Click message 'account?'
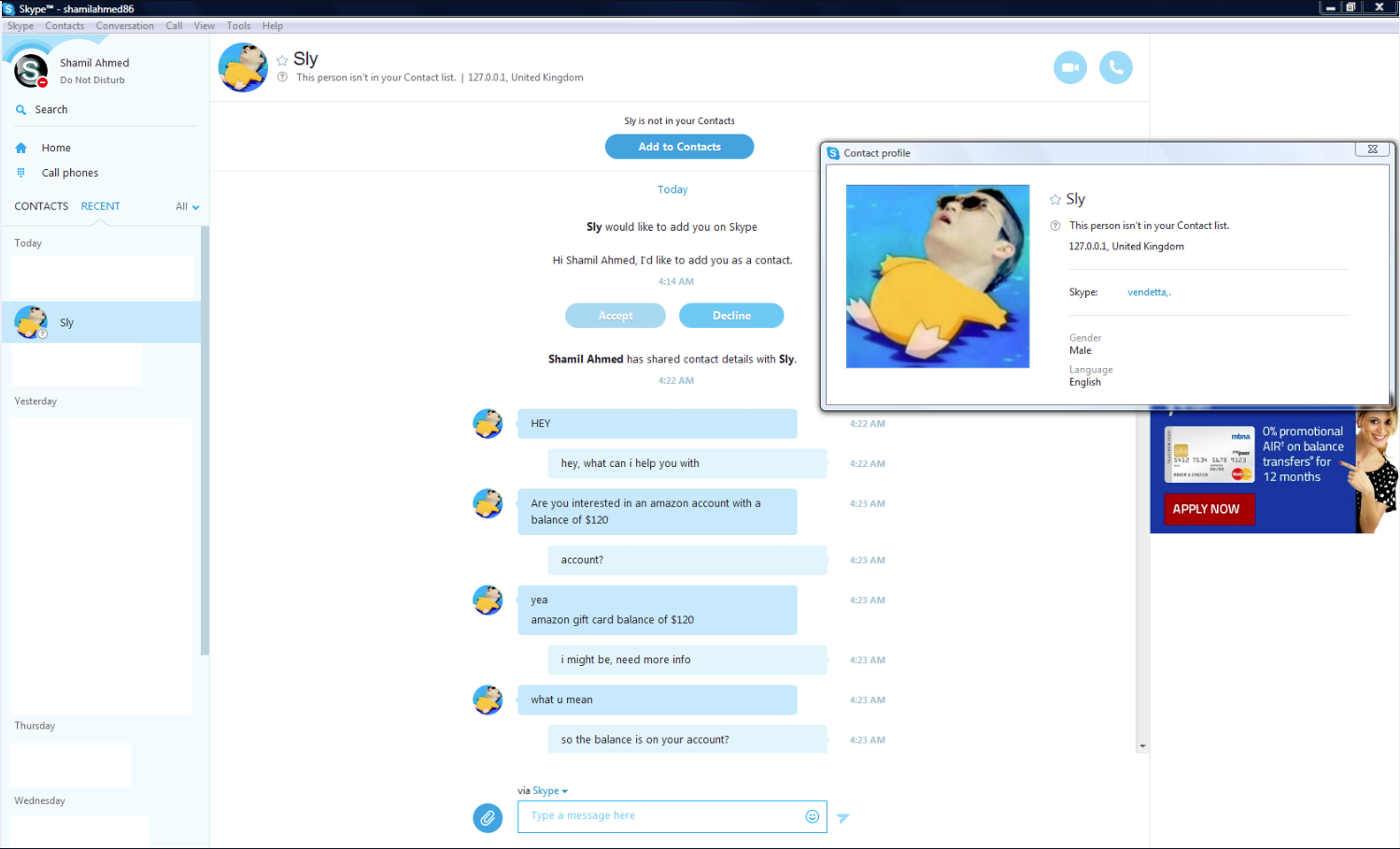 (687, 560)
